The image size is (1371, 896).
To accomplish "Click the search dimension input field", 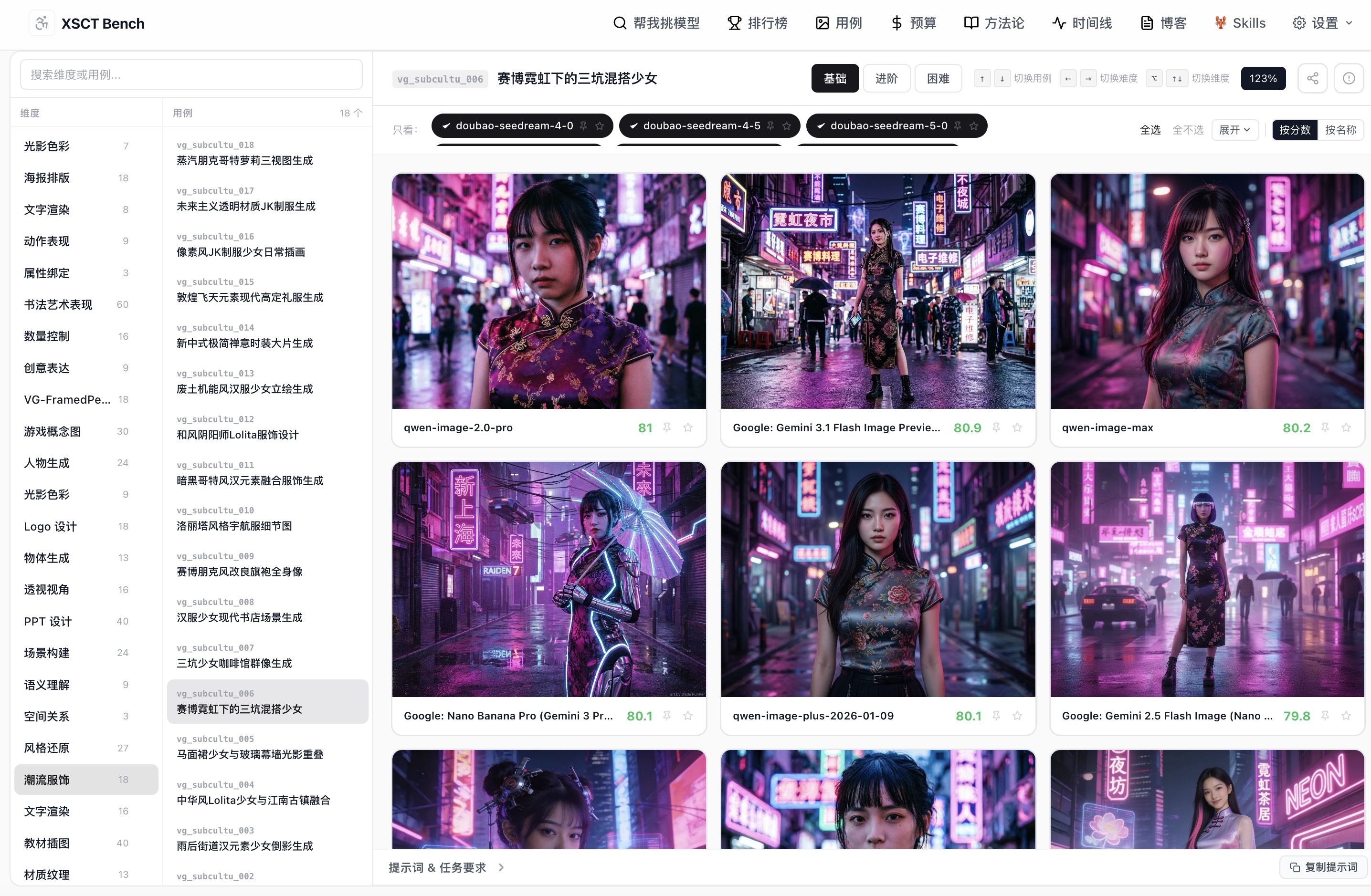I will point(191,75).
